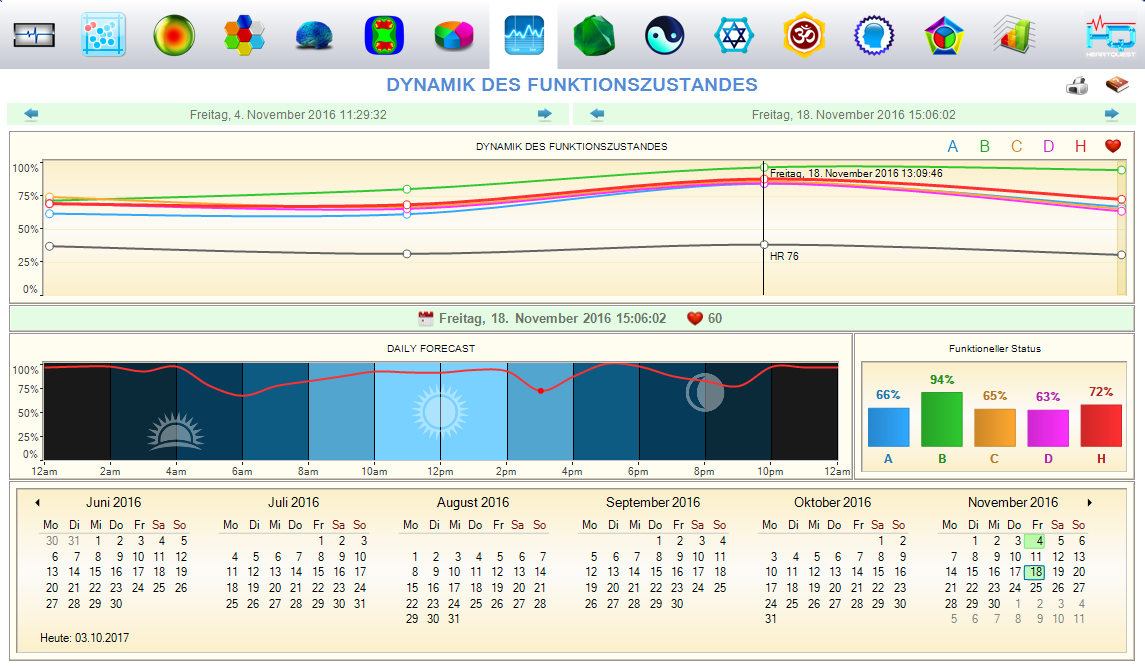Show later months with calendar right arrow
Screen dimensions: 1145x670
(x=1090, y=502)
